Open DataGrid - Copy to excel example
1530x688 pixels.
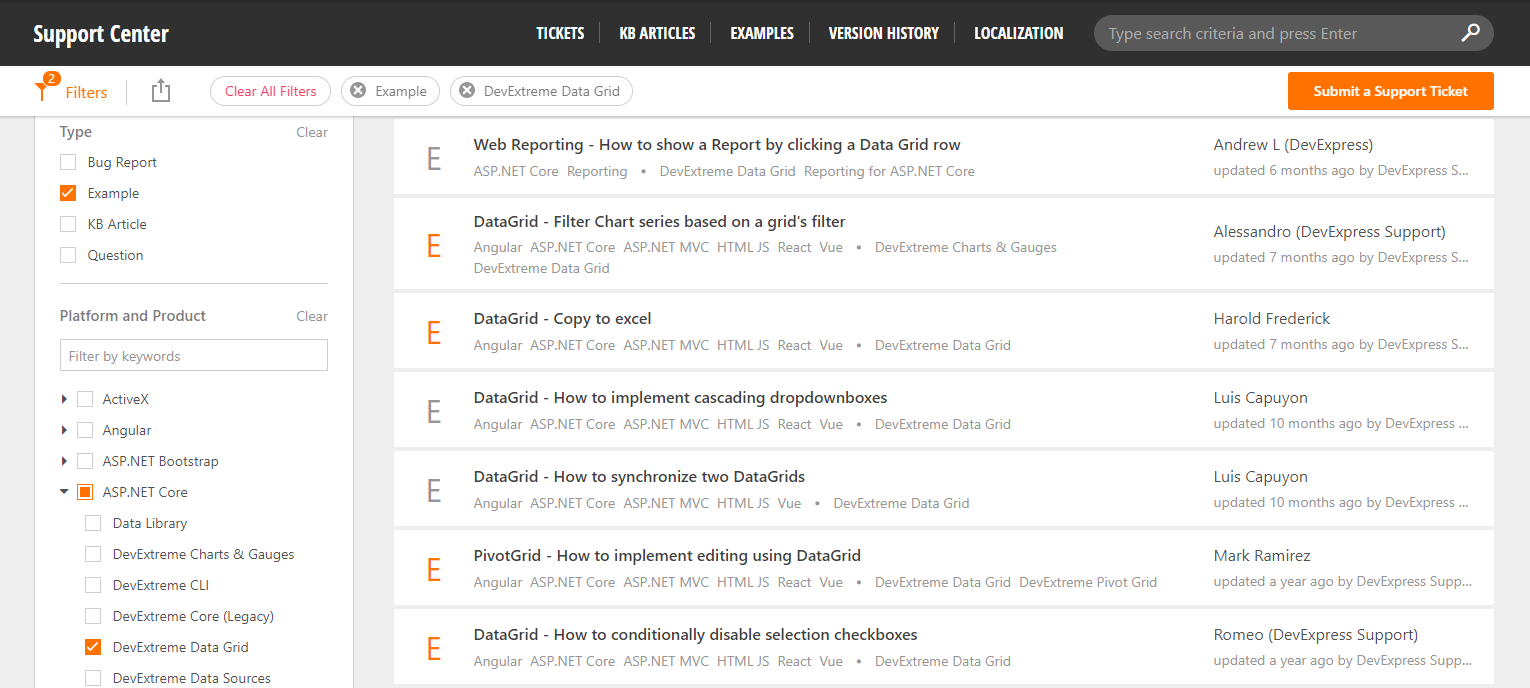coord(563,319)
